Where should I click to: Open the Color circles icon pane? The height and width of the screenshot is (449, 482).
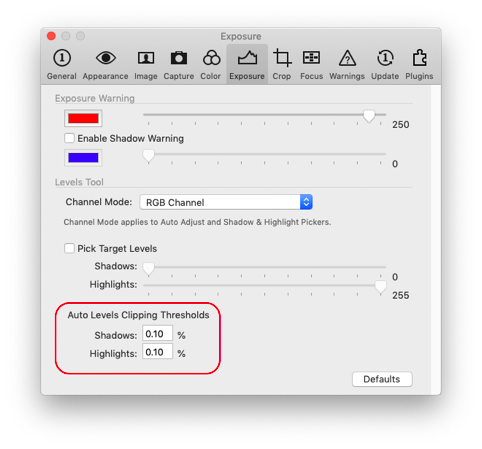(211, 65)
